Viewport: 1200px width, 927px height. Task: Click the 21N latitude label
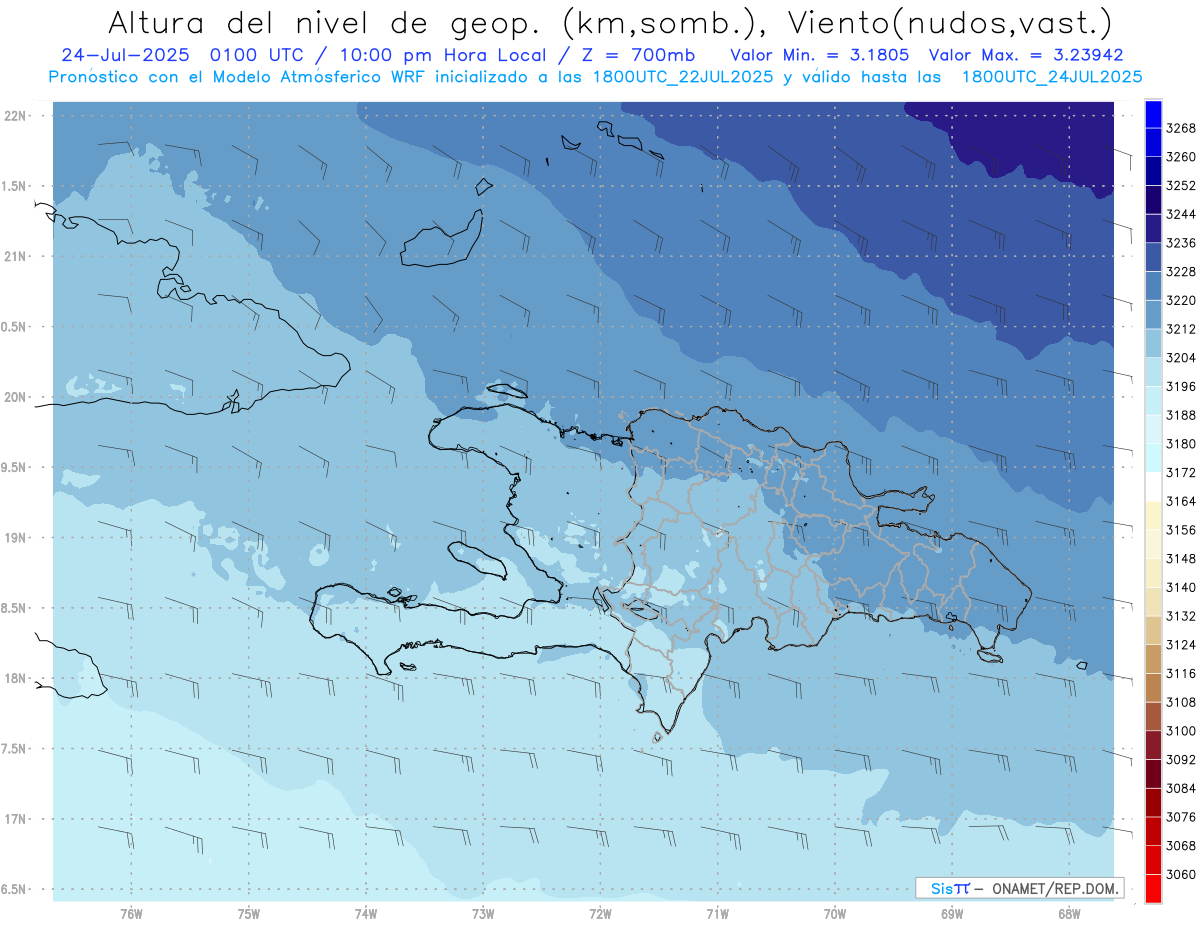click(15, 256)
